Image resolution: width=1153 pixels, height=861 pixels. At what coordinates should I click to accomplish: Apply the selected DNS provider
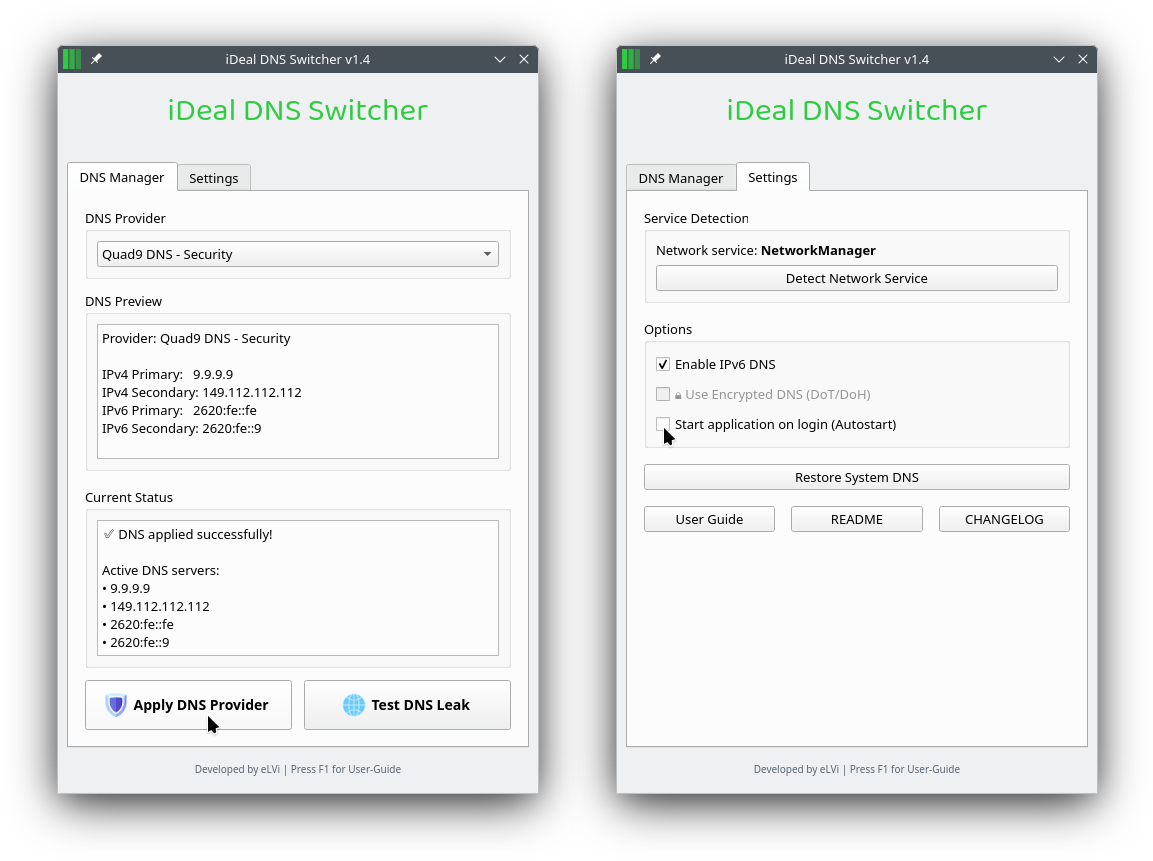point(188,704)
